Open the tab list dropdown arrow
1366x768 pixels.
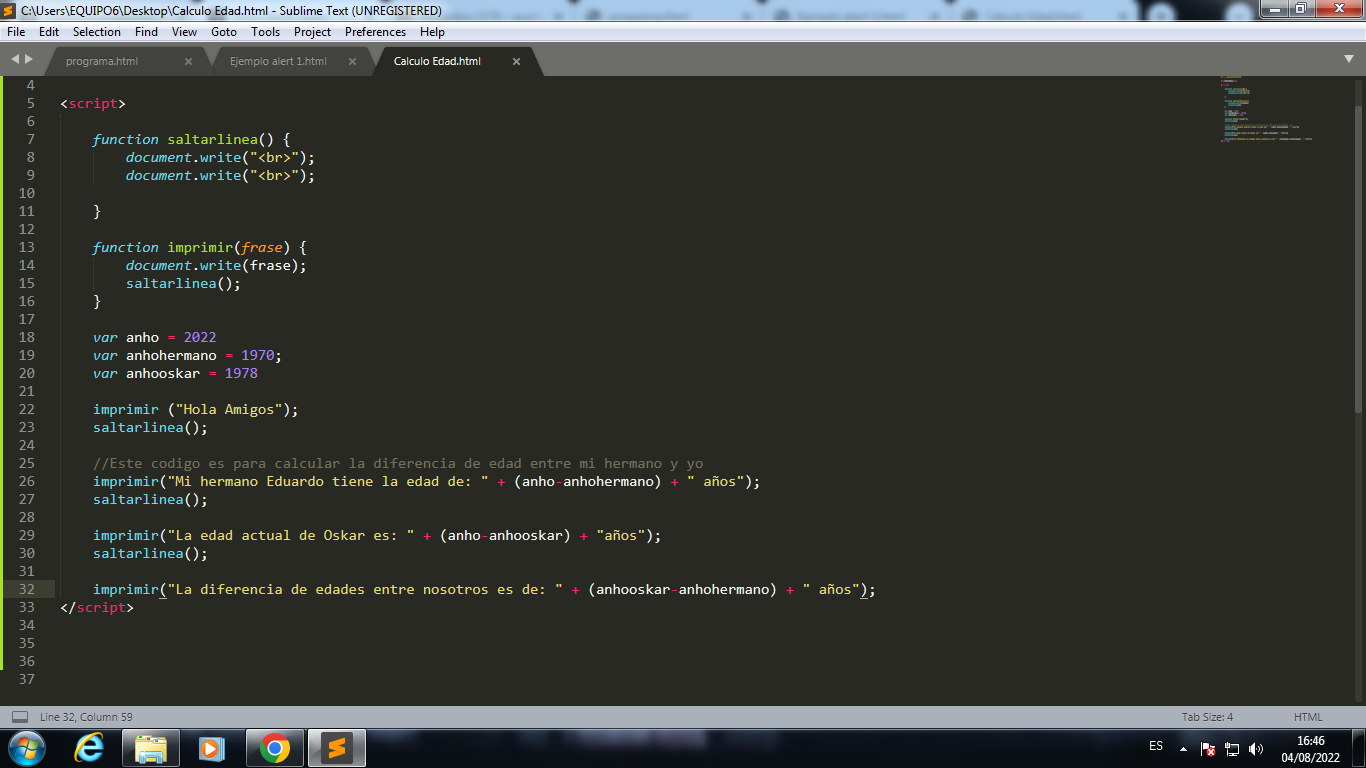pos(1349,60)
